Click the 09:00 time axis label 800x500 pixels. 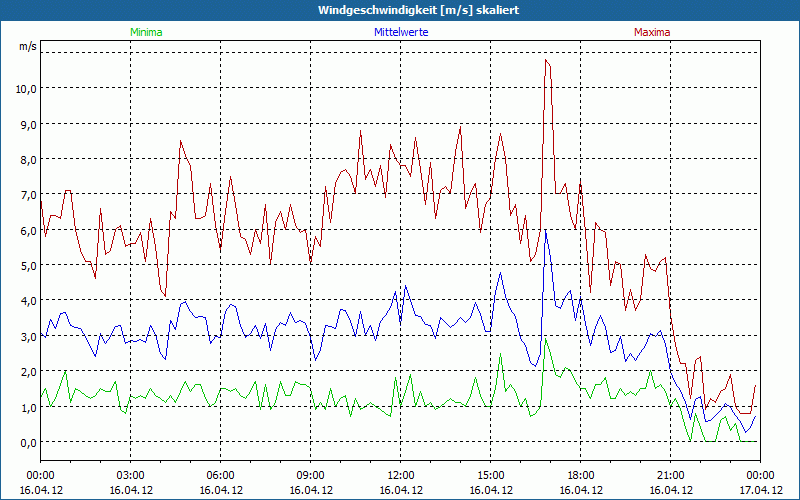[310, 476]
